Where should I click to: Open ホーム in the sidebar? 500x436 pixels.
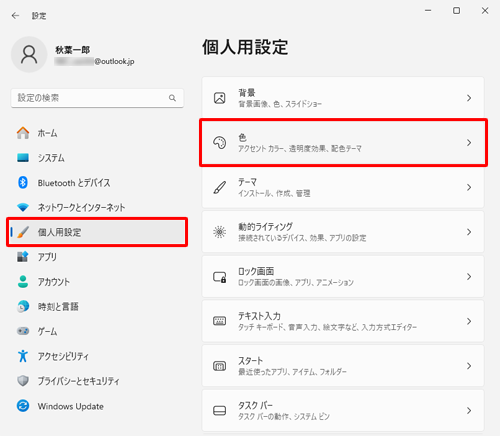97,133
